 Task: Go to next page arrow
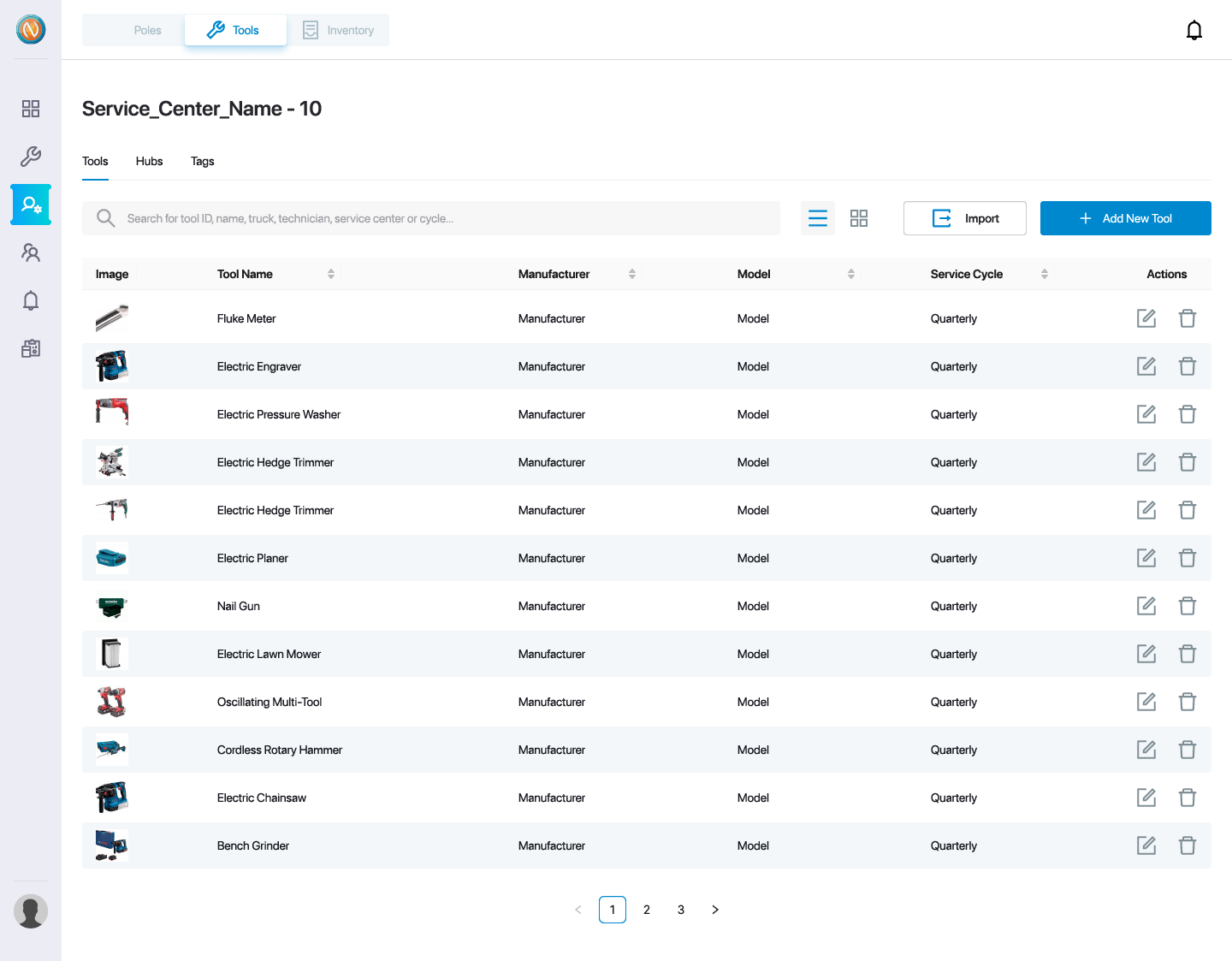click(x=715, y=910)
